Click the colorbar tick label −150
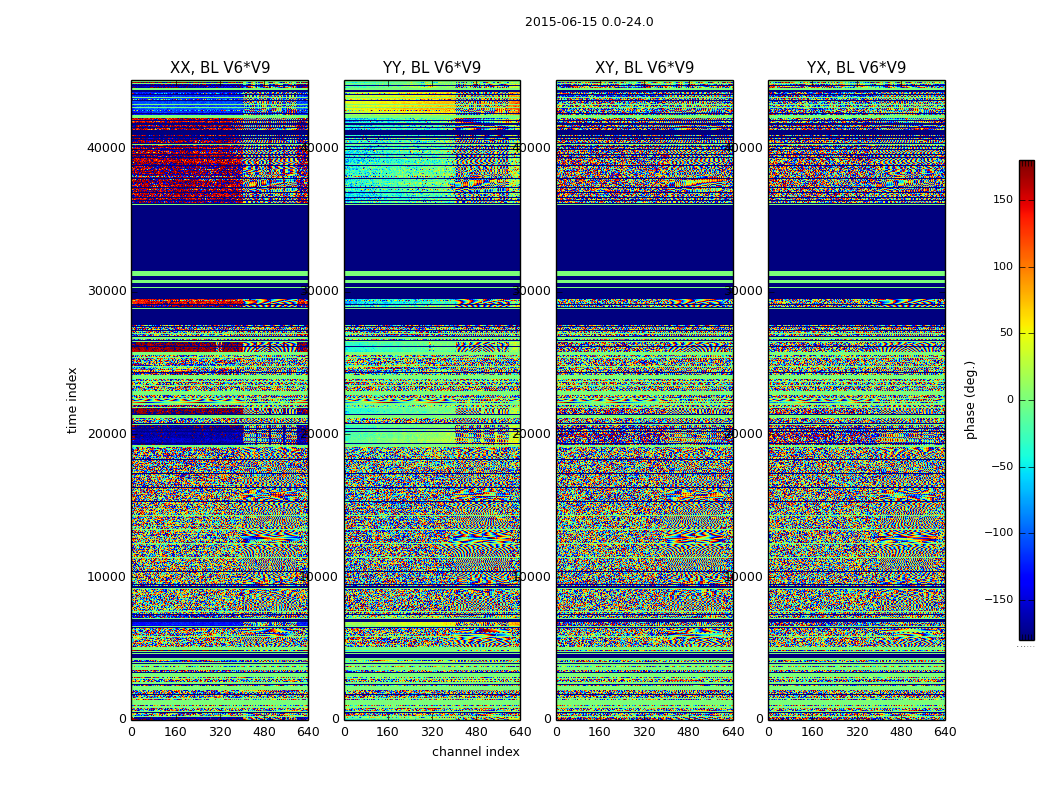The height and width of the screenshot is (800, 1050). (x=998, y=600)
